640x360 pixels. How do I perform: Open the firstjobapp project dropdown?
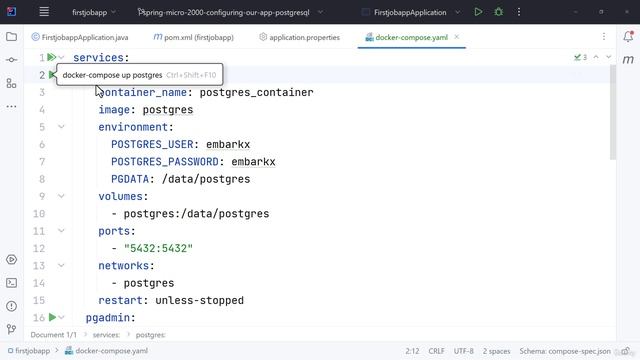point(94,12)
